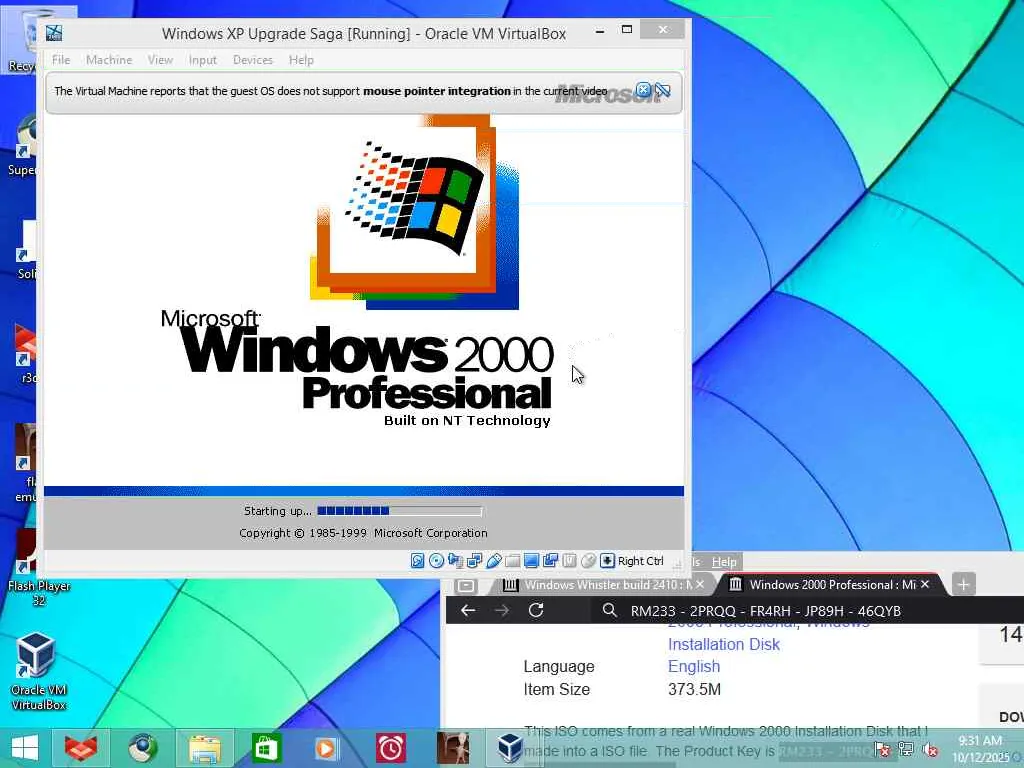Open the VirtualBox File menu
This screenshot has width=1024, height=768.
(x=61, y=59)
